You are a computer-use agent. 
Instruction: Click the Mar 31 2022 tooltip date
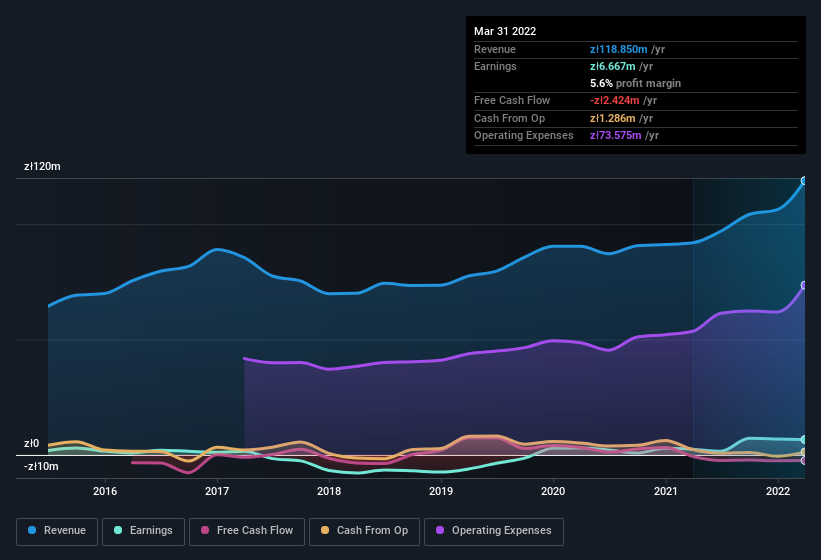(x=505, y=31)
